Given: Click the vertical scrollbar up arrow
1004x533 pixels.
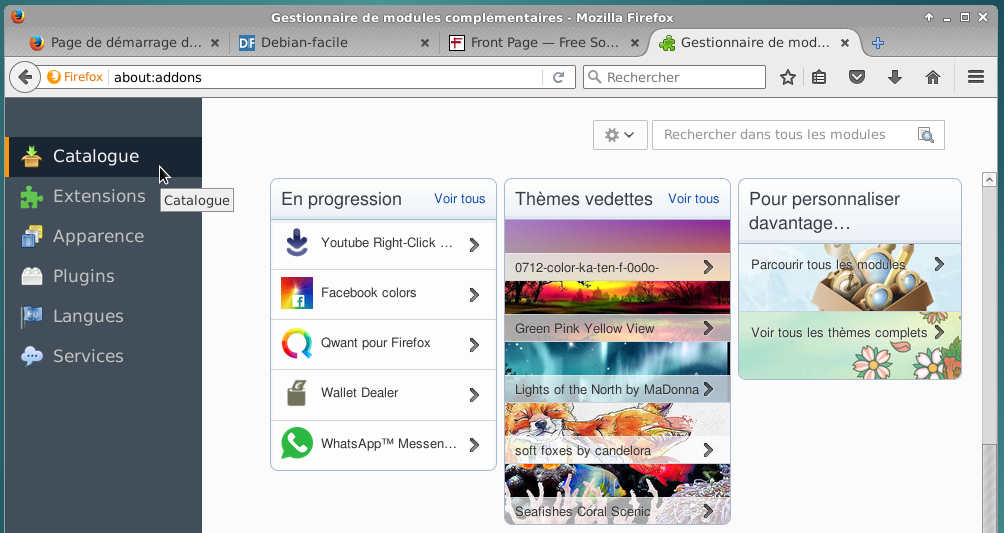Looking at the screenshot, I should coord(990,180).
